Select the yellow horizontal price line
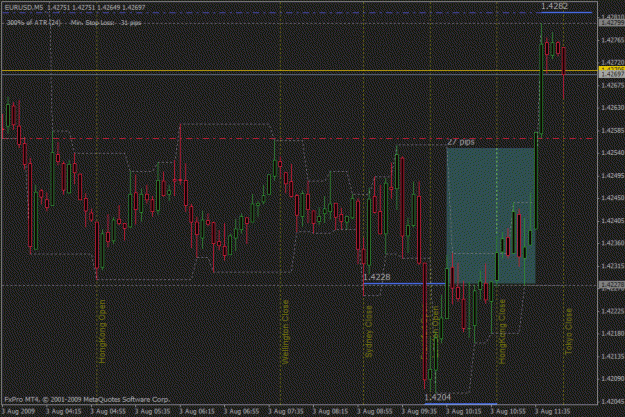This screenshot has height=417, width=625. (x=299, y=71)
